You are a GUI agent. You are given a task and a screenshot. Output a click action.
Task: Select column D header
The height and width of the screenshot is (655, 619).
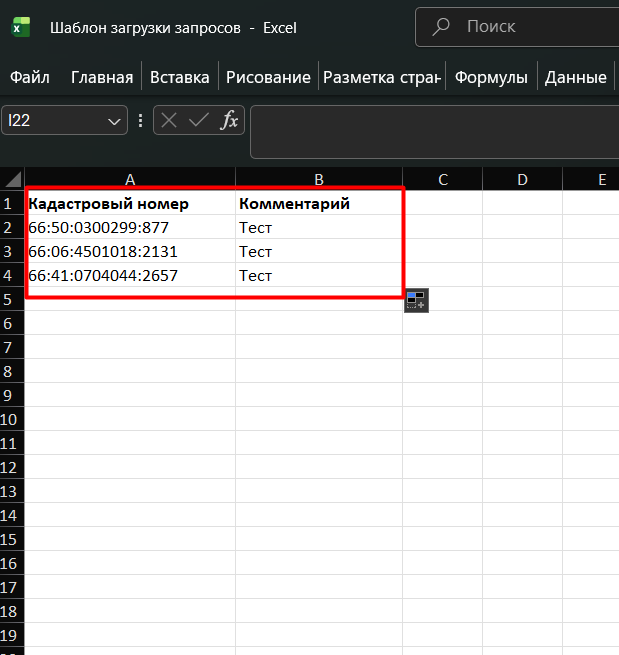click(523, 179)
